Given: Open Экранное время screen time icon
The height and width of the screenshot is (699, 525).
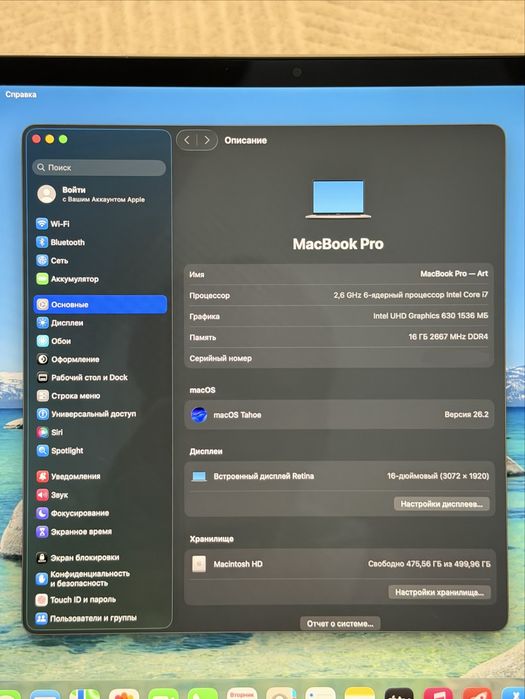Looking at the screenshot, I should coord(42,532).
